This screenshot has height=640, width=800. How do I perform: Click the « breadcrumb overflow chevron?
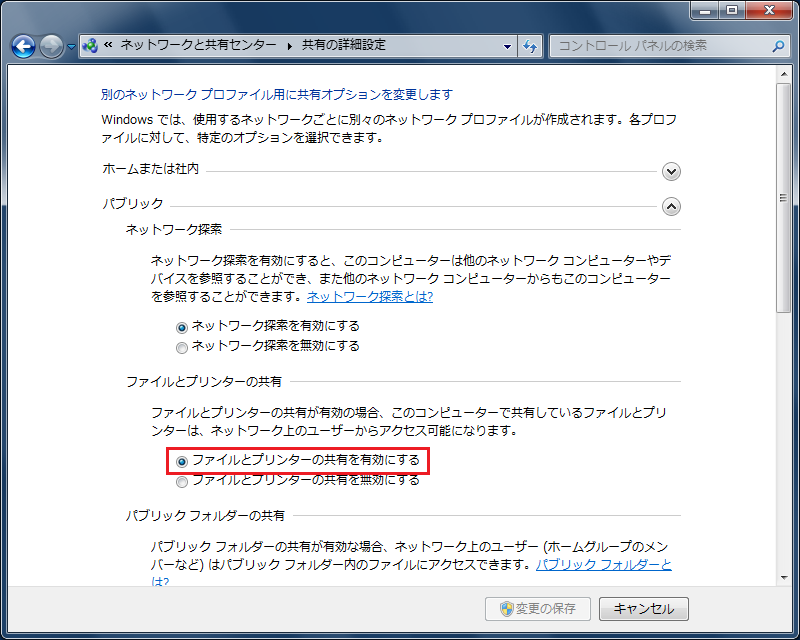[107, 46]
